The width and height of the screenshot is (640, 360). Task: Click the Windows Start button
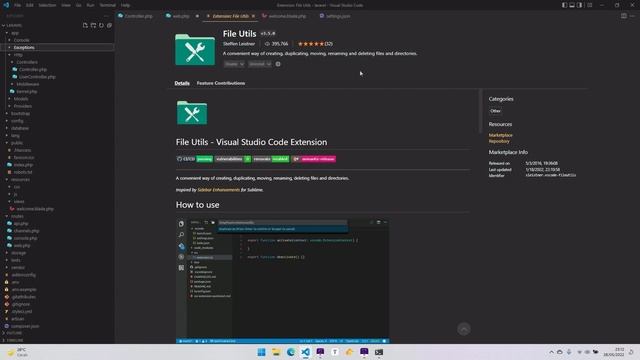pos(261,352)
